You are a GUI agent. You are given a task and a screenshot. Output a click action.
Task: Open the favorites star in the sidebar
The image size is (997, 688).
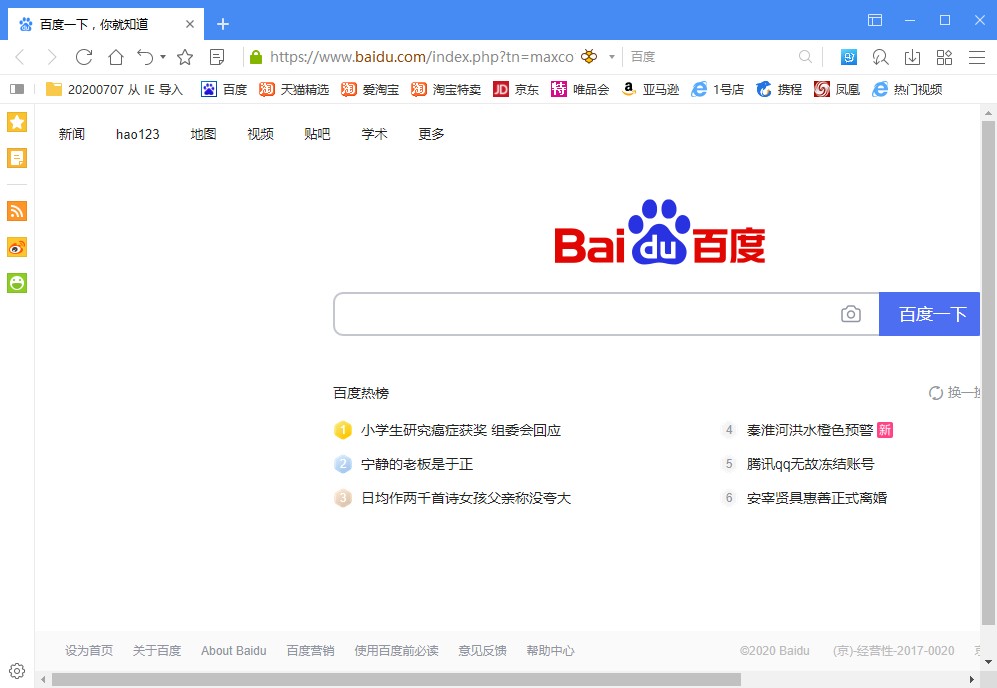tap(16, 122)
